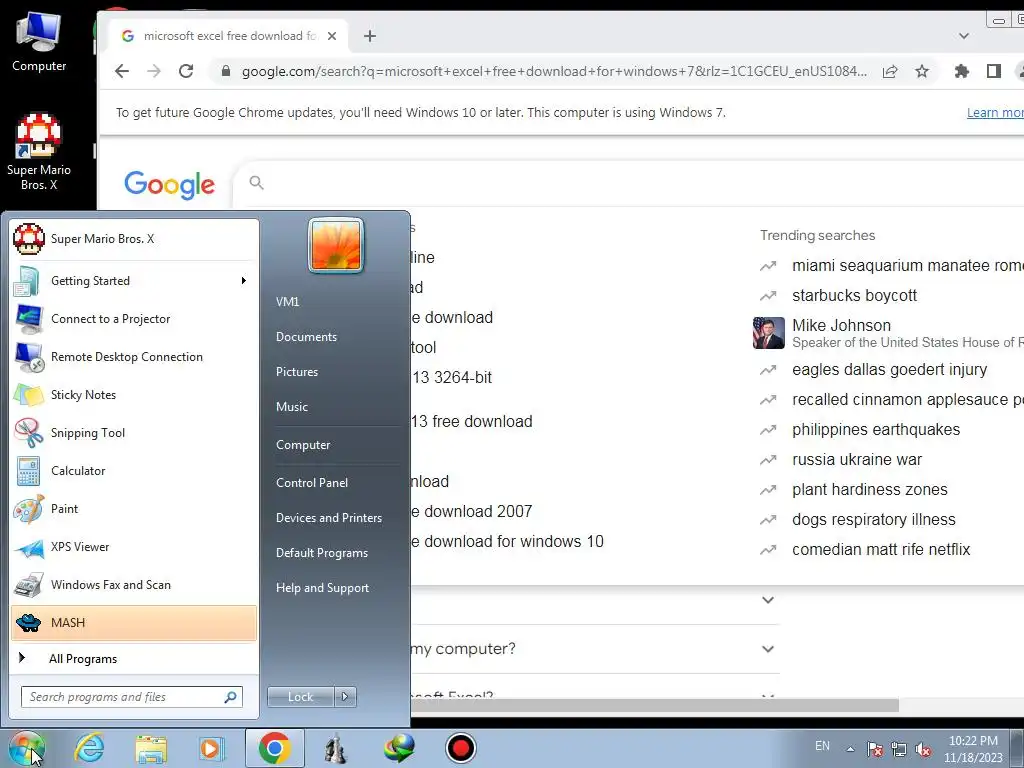
Task: Share this page from address bar
Action: [889, 71]
